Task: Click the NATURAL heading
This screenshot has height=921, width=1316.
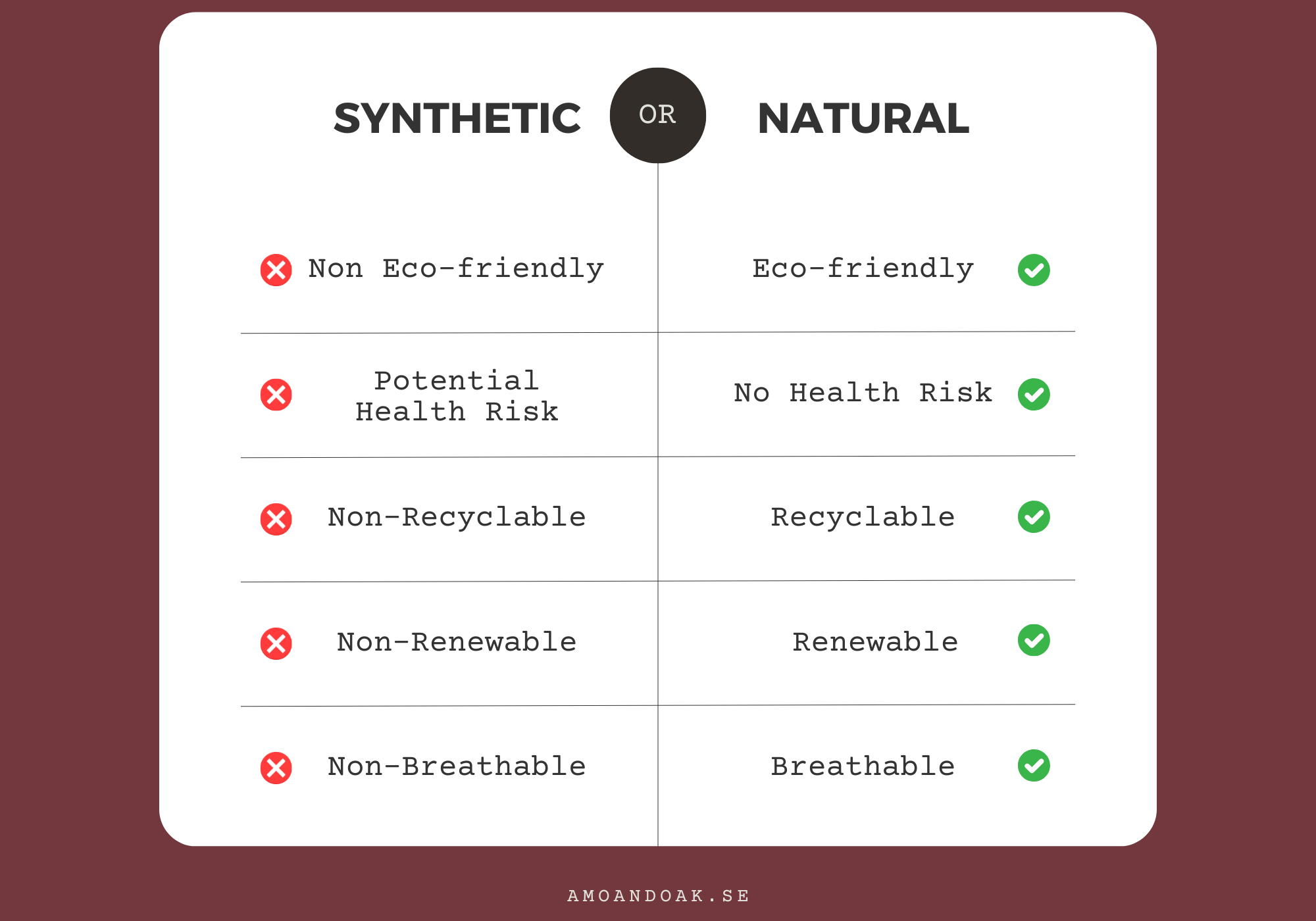Action: [x=863, y=119]
